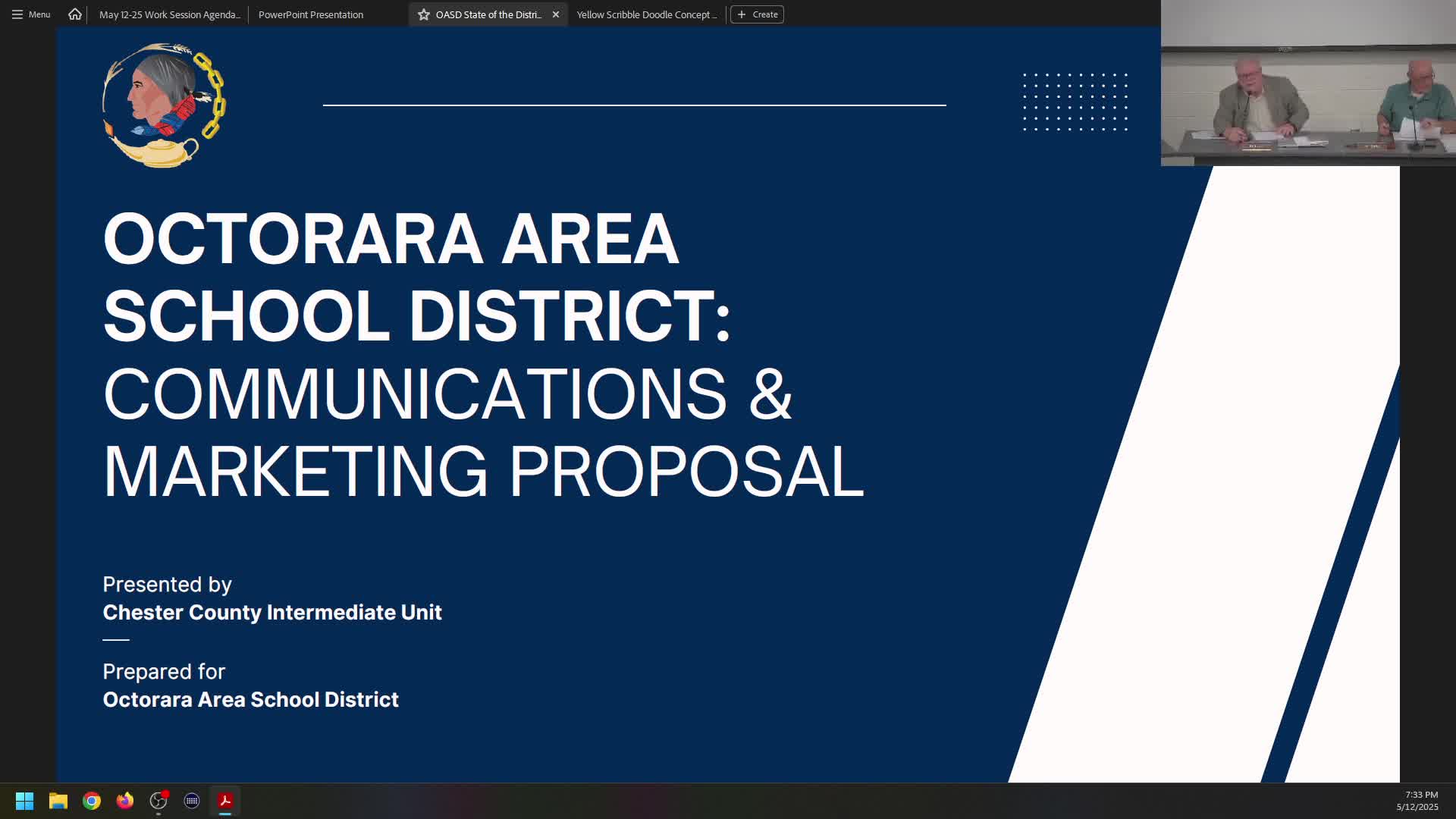Open Firefox from the taskbar
Viewport: 1456px width, 819px height.
click(125, 801)
